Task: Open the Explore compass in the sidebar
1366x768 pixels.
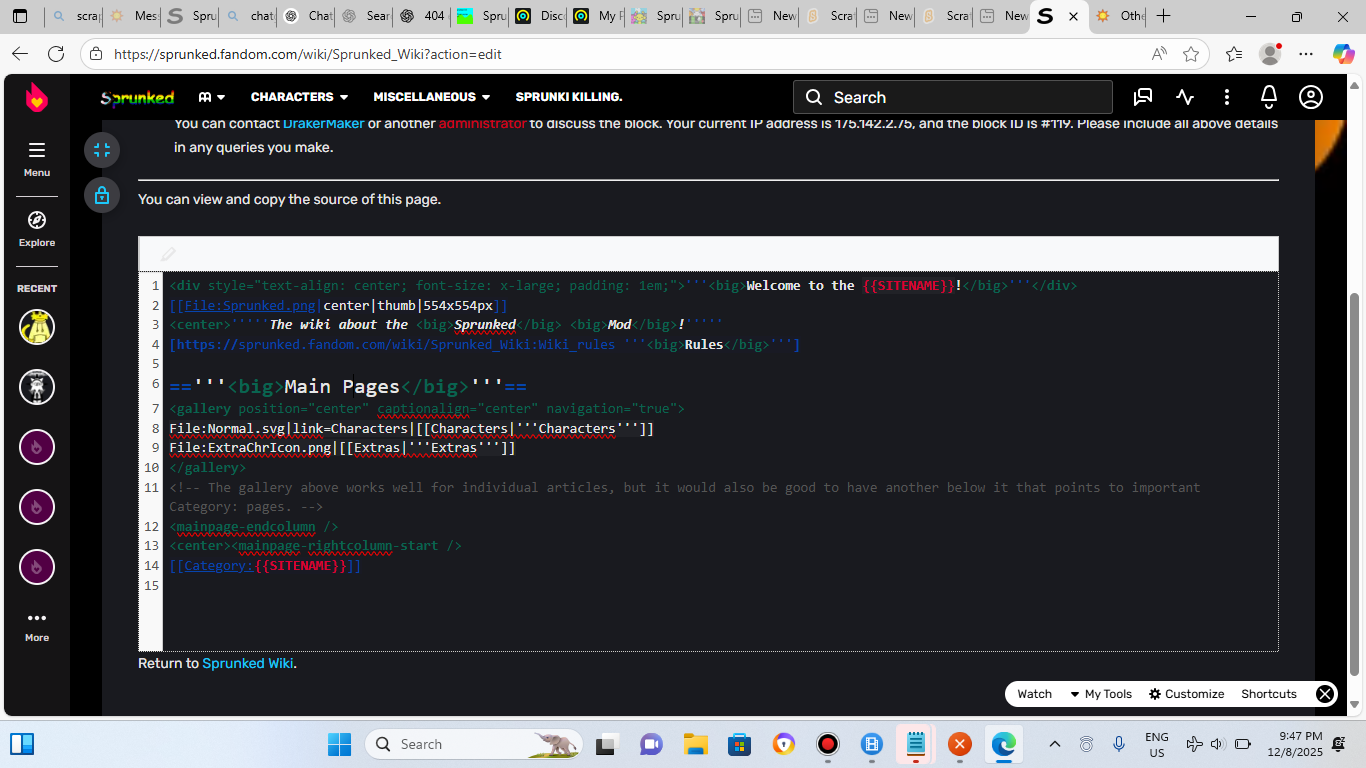Action: (37, 228)
